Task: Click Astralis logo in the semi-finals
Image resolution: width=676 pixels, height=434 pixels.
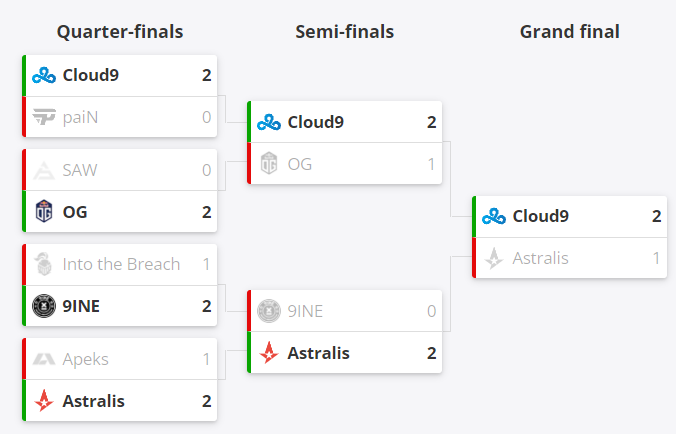Action: [x=269, y=352]
